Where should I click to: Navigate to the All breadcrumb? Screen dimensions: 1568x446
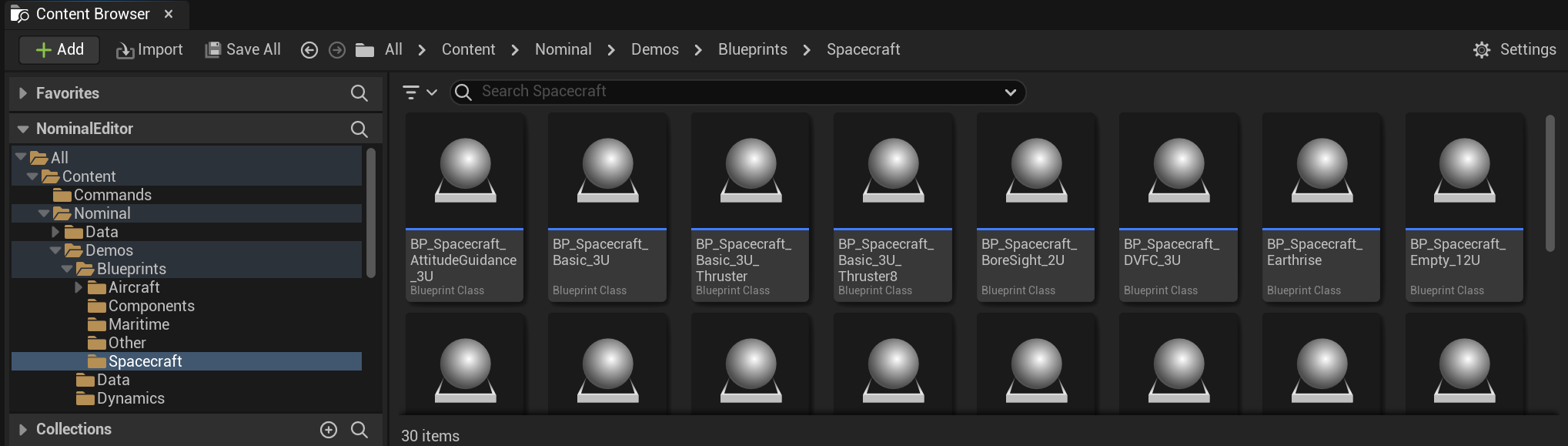[x=393, y=49]
